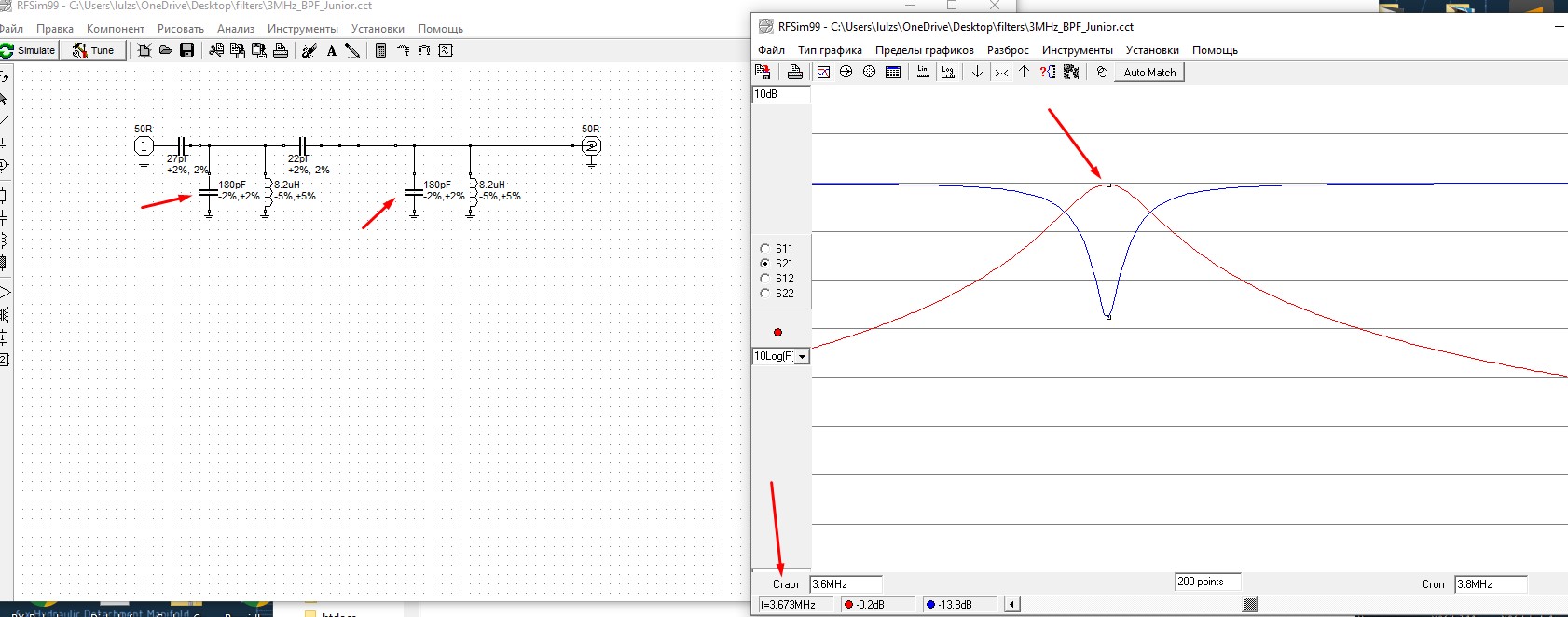Viewport: 1568px width, 617px height.
Task: Click the floppy disk save icon
Action: pos(186,50)
